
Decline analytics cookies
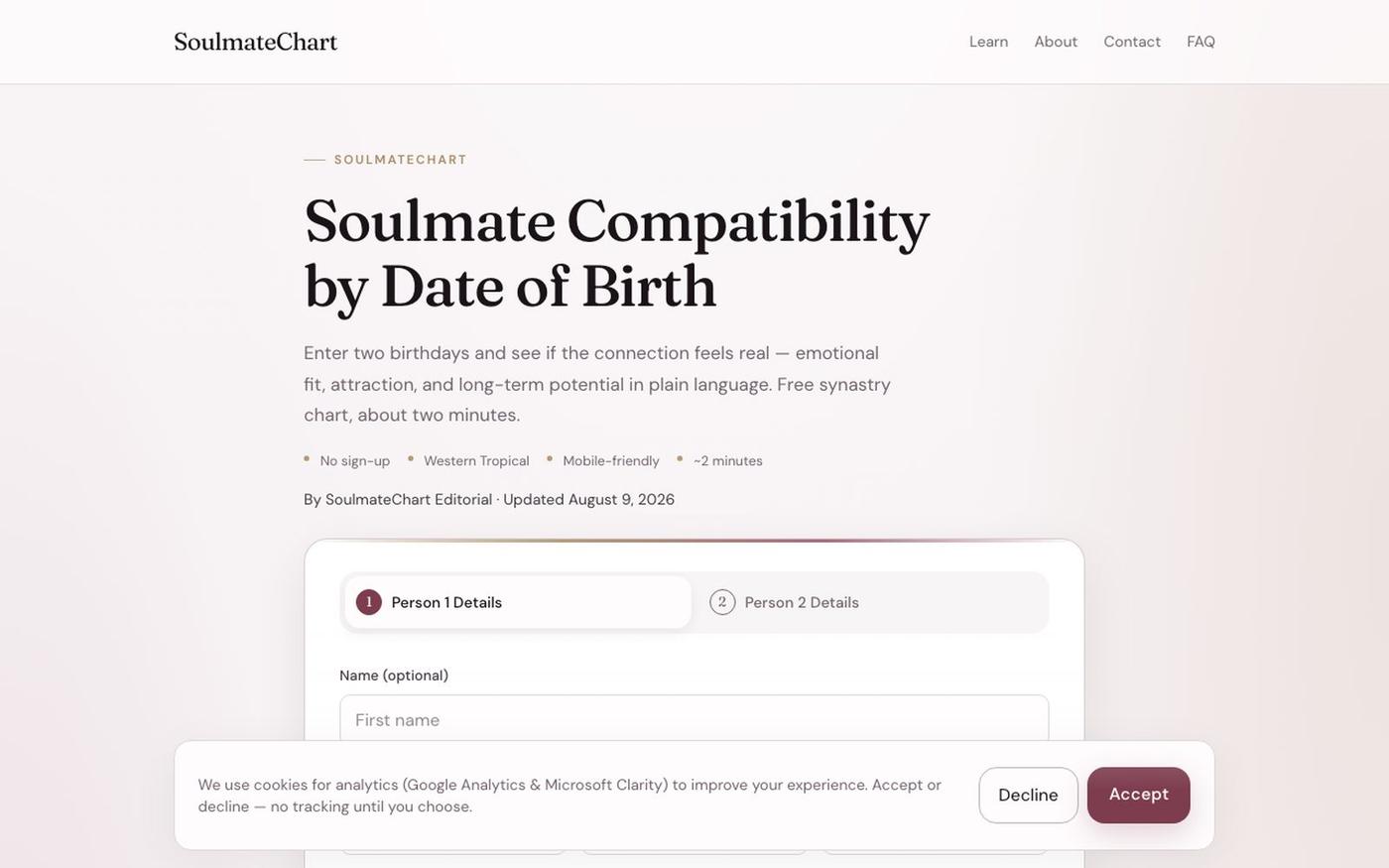tap(1028, 795)
